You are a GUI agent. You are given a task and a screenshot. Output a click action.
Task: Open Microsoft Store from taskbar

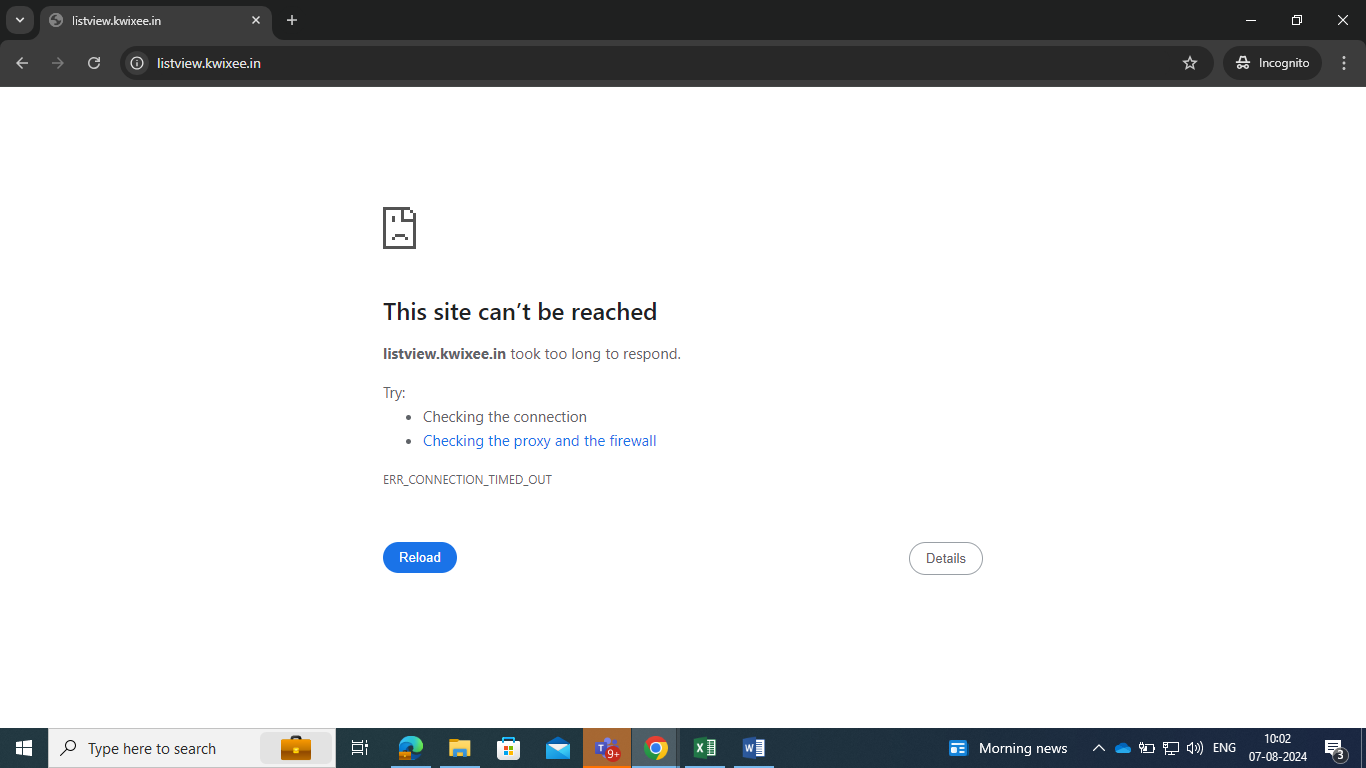(x=509, y=748)
